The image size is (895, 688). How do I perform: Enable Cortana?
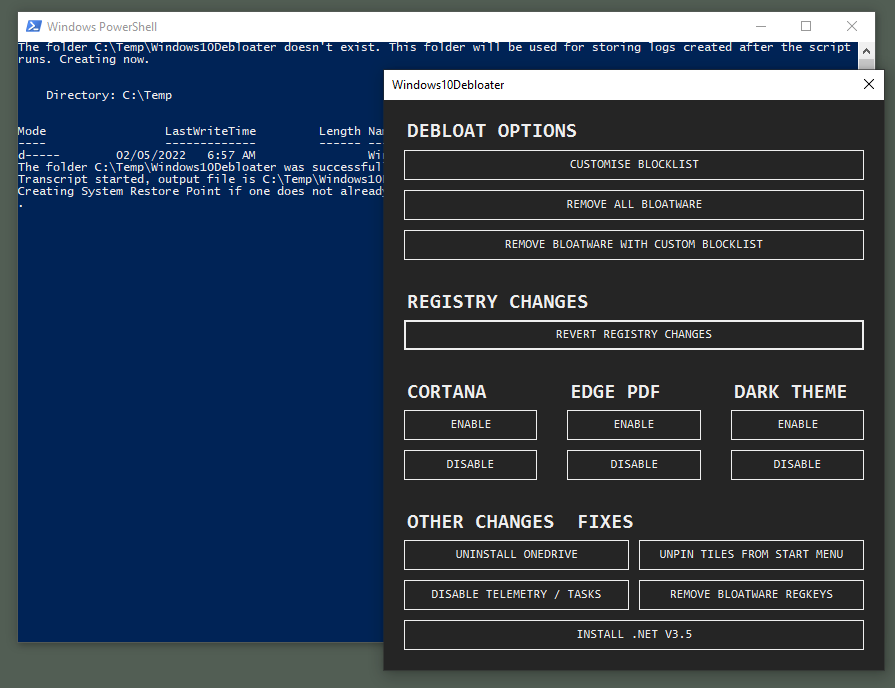[470, 425]
